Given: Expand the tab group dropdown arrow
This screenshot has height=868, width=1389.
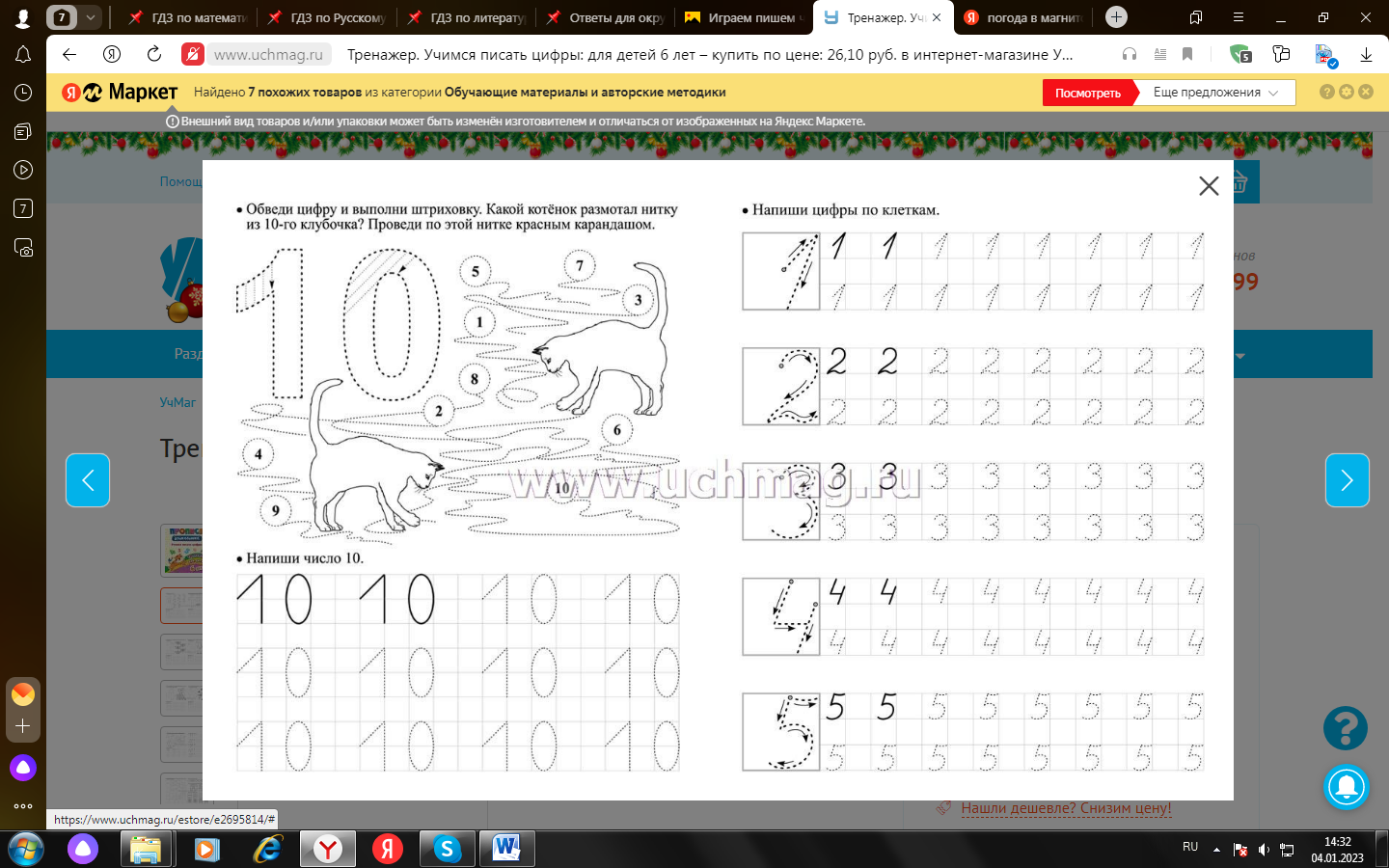Looking at the screenshot, I should (90, 17).
